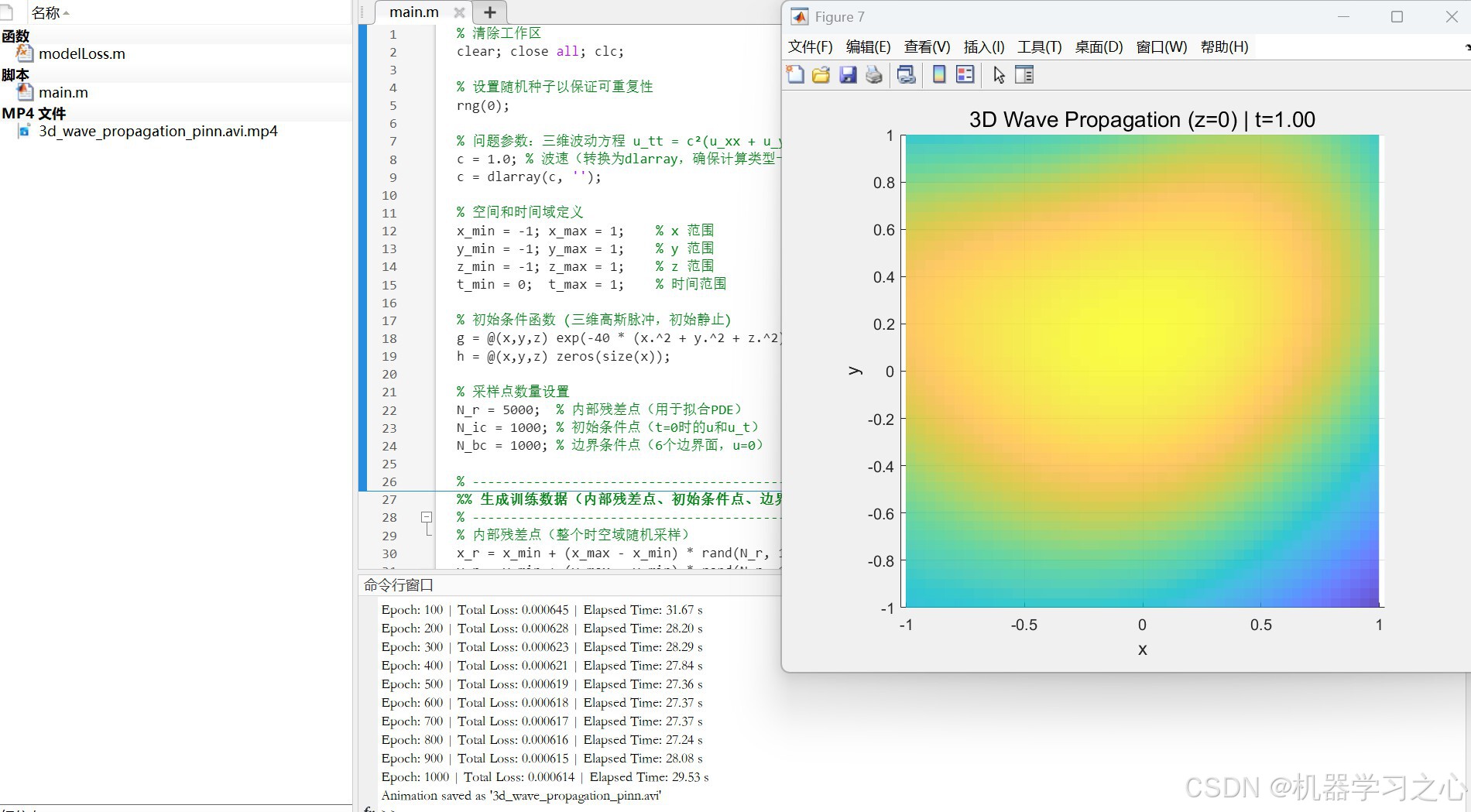This screenshot has width=1471, height=812.
Task: Switch to the main.m editor tab
Action: (x=414, y=12)
